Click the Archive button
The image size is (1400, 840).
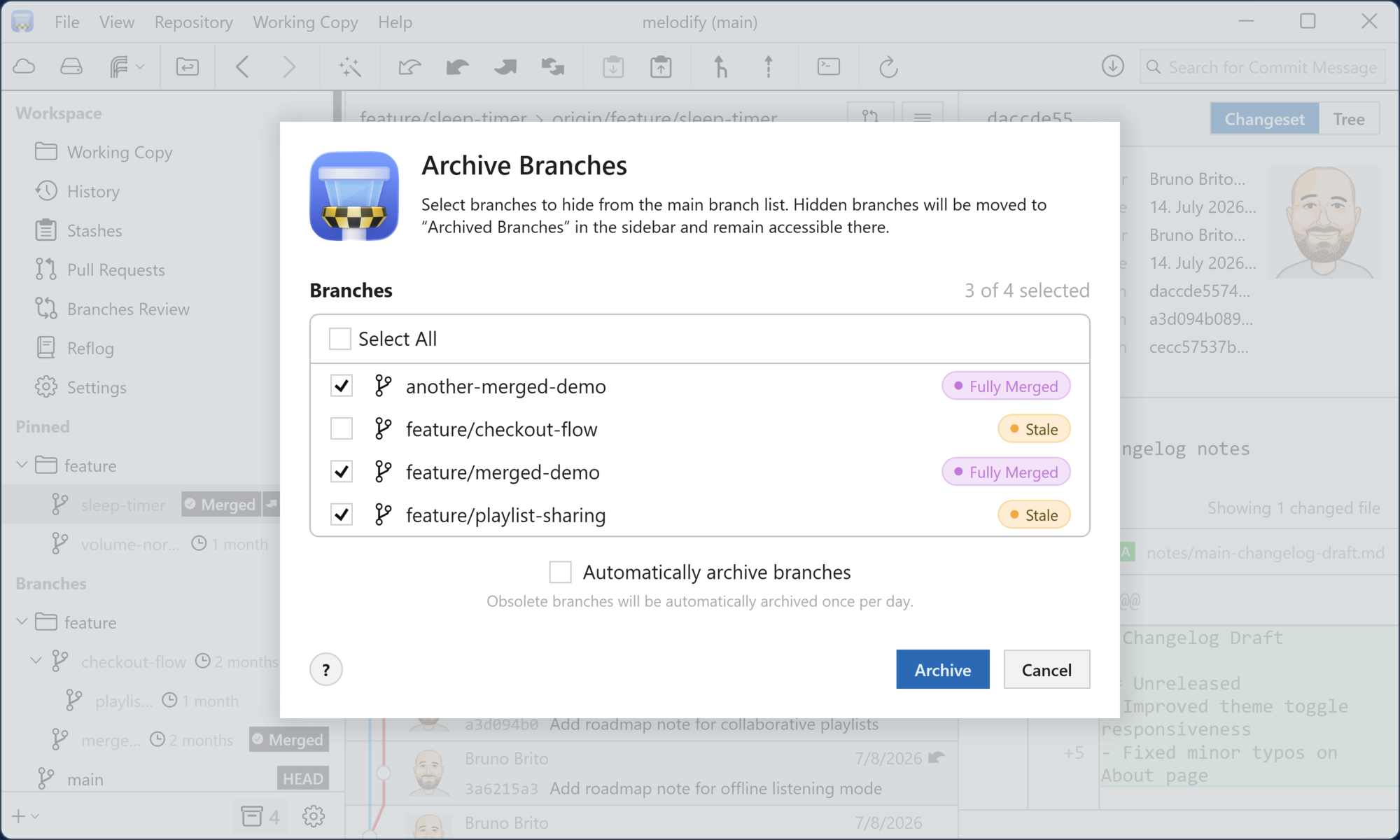pyautogui.click(x=943, y=669)
